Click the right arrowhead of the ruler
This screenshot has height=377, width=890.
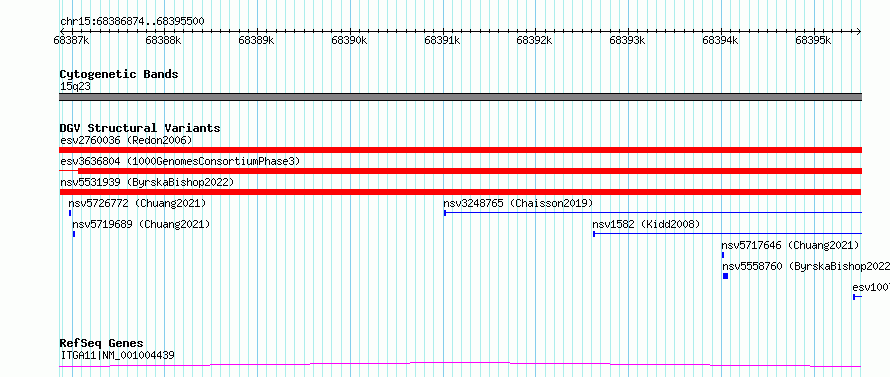pyautogui.click(x=859, y=31)
